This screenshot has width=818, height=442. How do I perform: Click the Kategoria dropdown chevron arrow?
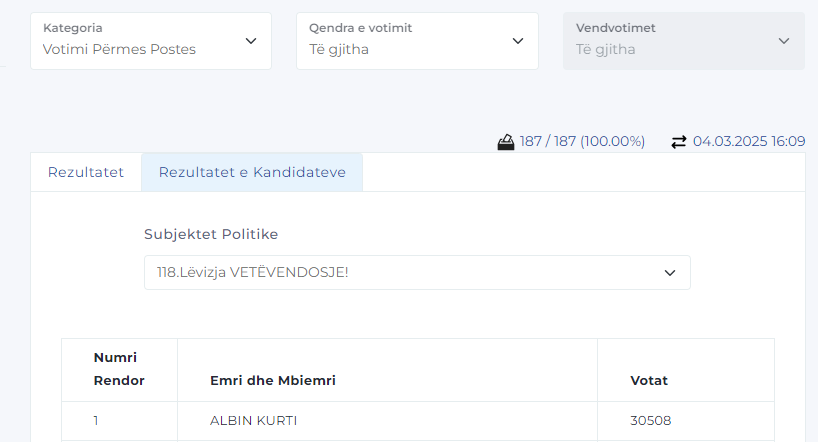coord(250,41)
